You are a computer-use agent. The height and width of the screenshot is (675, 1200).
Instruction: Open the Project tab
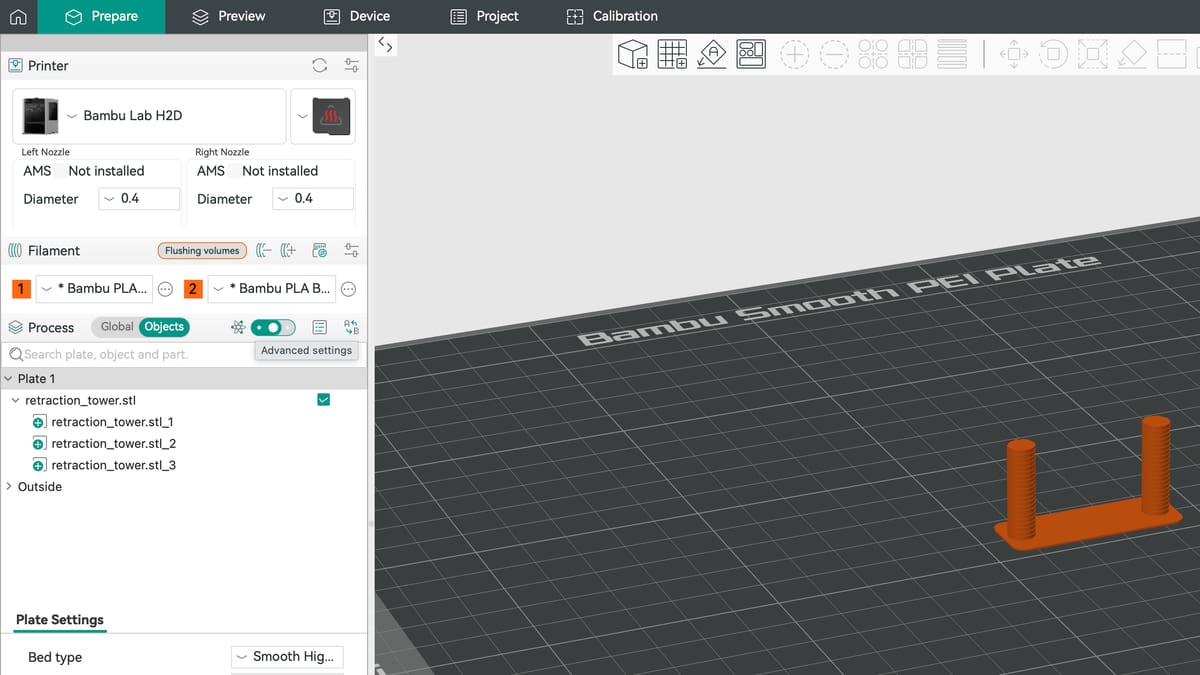click(484, 16)
